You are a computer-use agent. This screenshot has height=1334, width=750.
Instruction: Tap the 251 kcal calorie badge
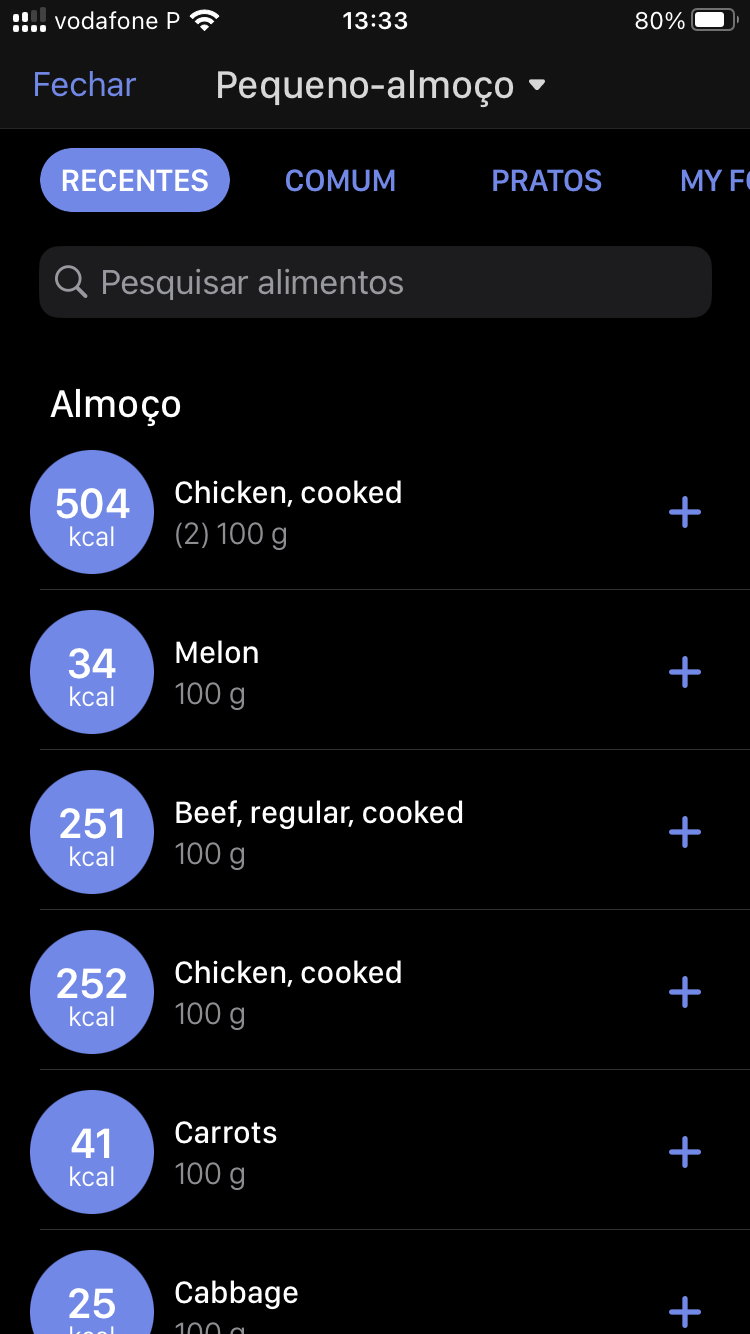[x=92, y=832]
